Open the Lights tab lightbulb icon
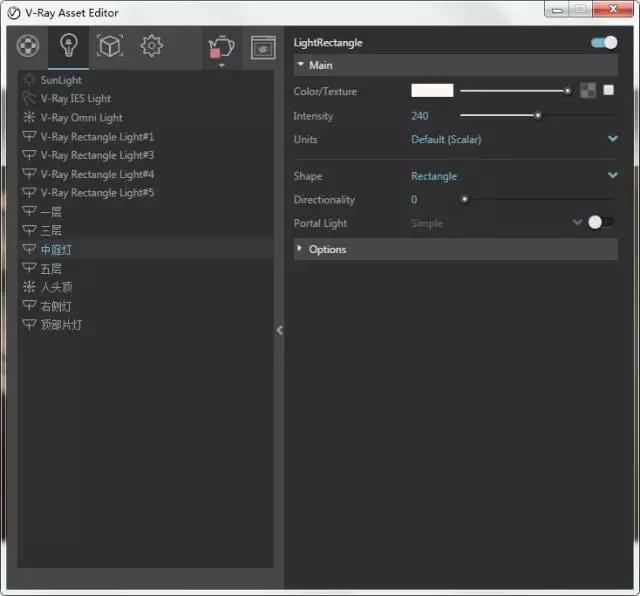Image resolution: width=640 pixels, height=596 pixels. pos(69,45)
